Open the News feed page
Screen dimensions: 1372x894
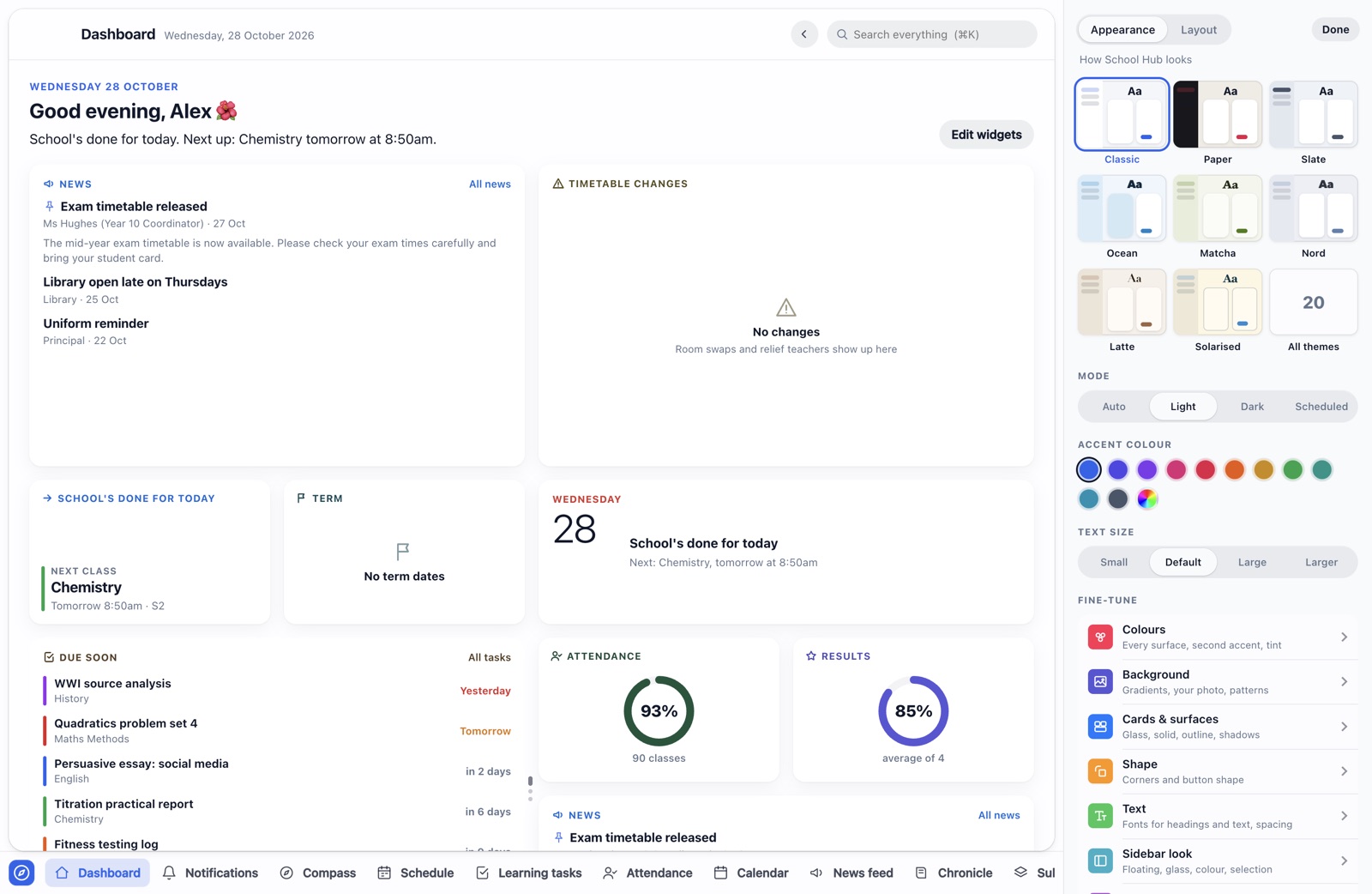point(851,873)
